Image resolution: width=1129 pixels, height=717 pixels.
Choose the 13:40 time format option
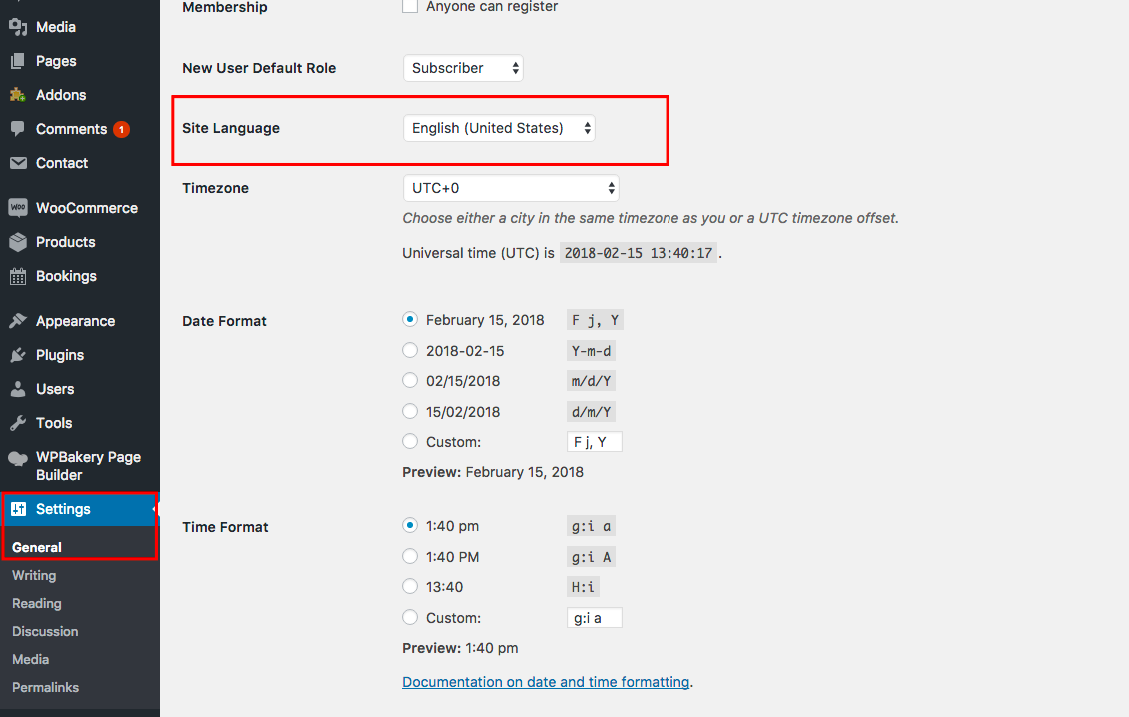(410, 587)
